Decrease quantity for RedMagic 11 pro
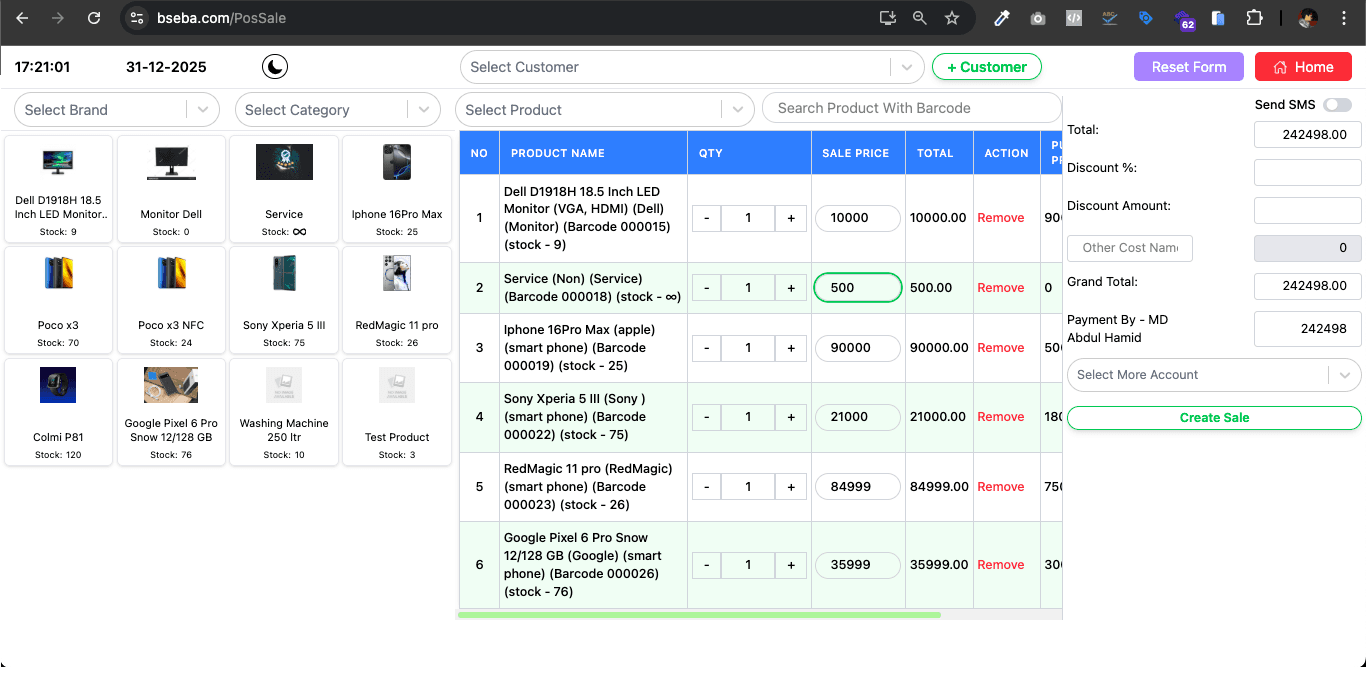Viewport: 1366px width, 698px height. [x=706, y=487]
